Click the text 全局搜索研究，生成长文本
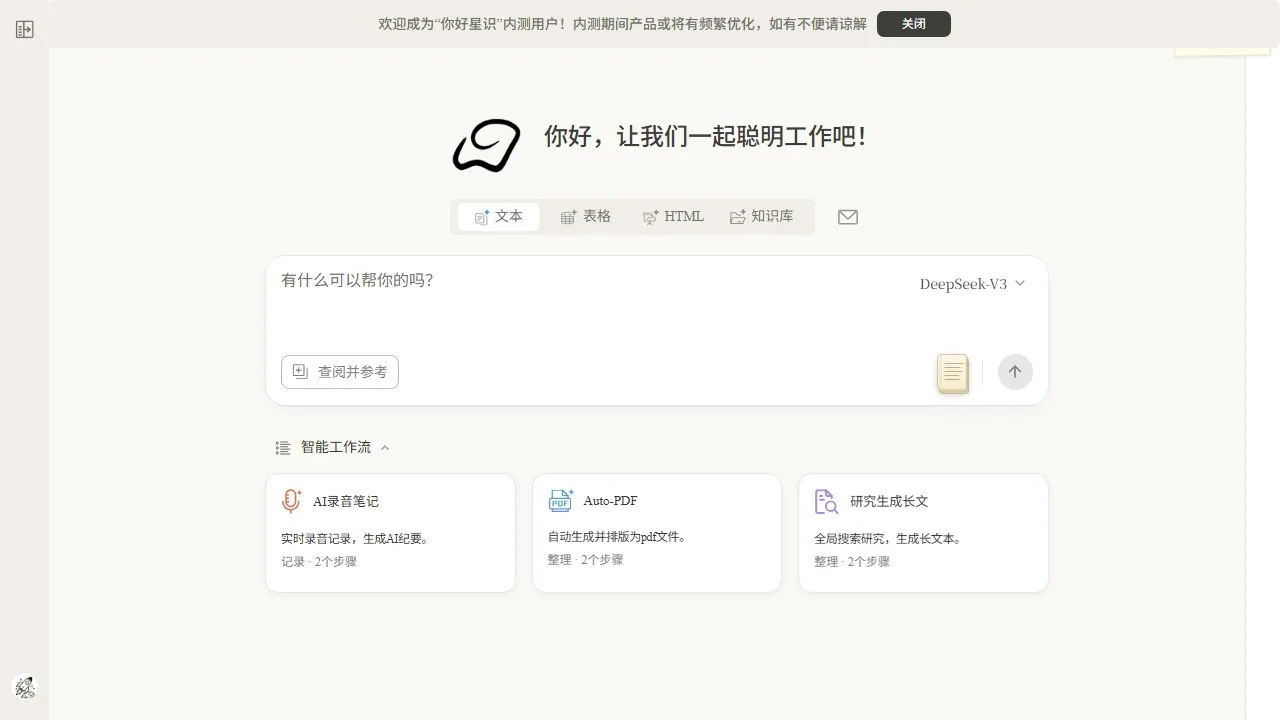The image size is (1280, 720). tap(888, 538)
